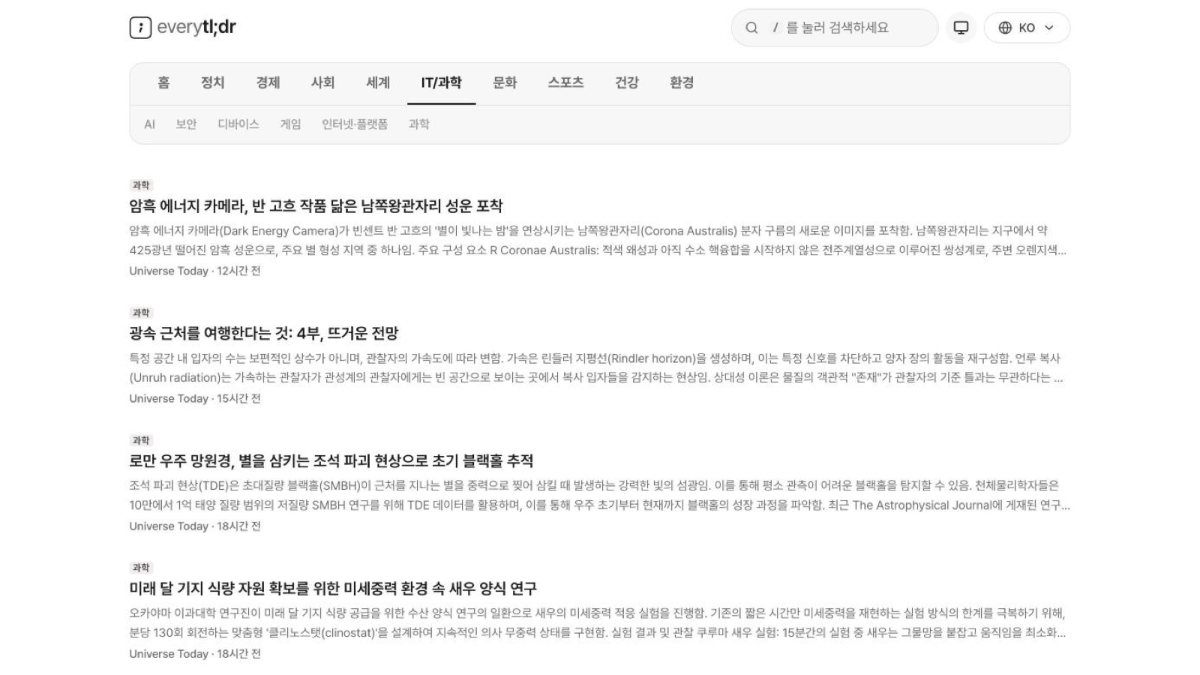Open article 로만 우주 망원경 headline
Image resolution: width=1200 pixels, height=675 pixels.
(x=331, y=461)
